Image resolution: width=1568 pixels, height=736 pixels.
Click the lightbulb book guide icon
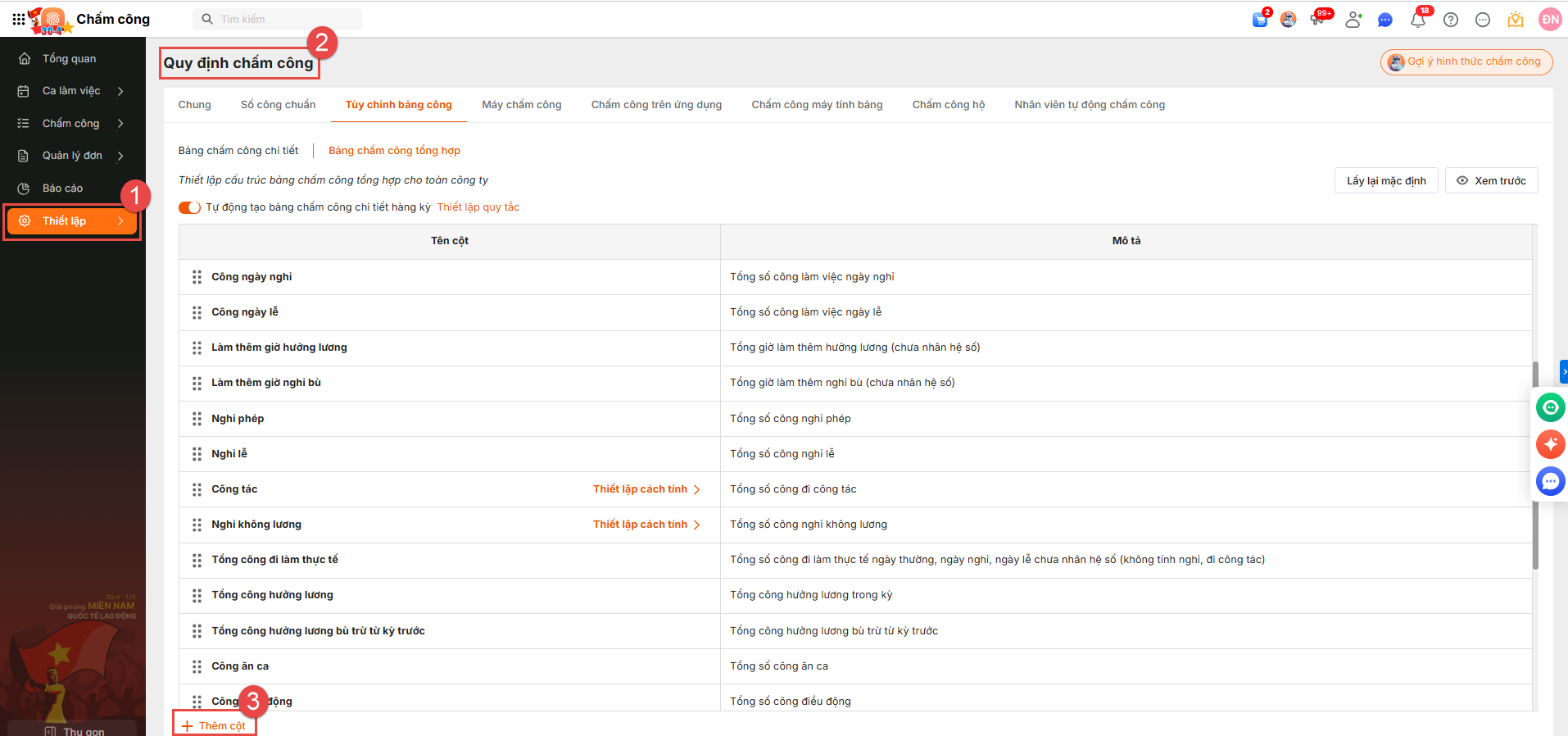1516,20
